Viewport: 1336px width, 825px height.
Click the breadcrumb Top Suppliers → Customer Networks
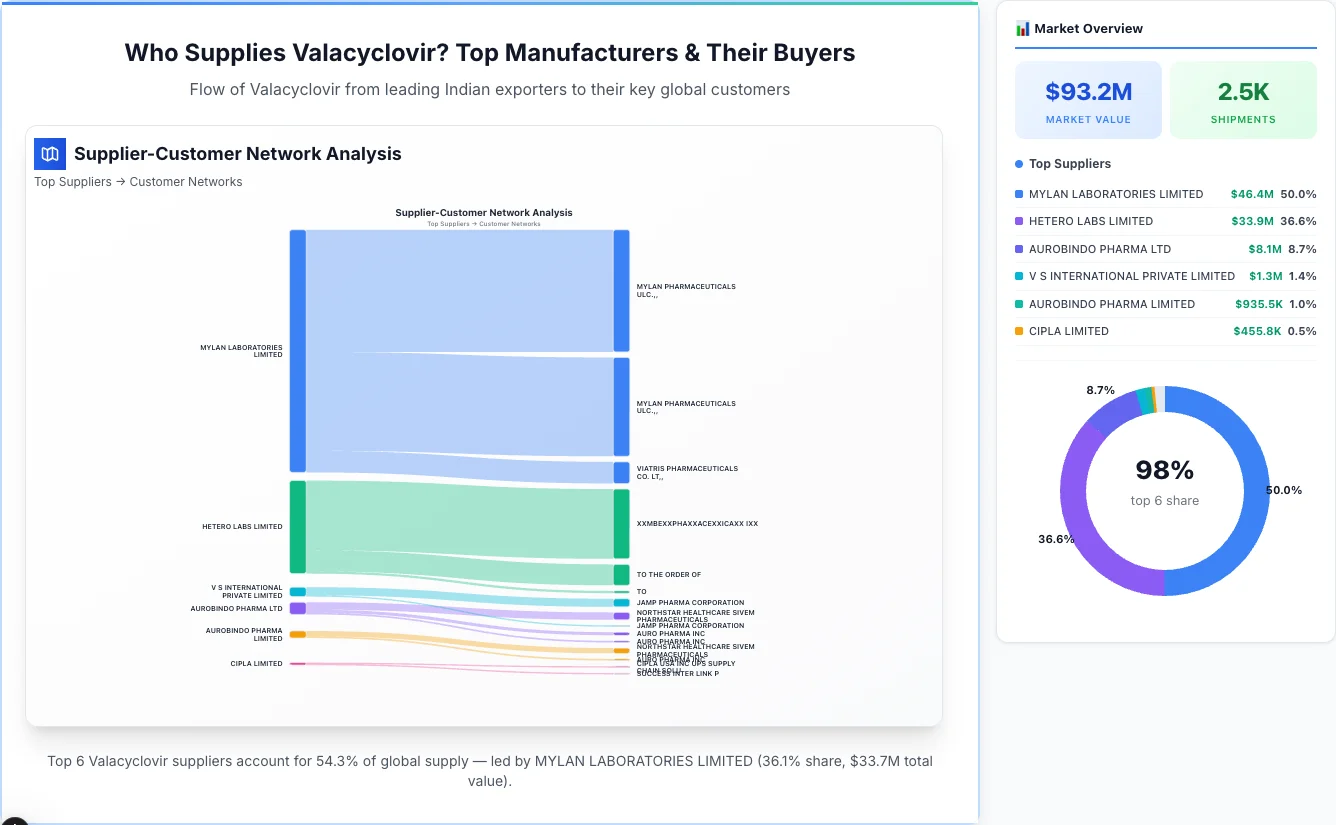tap(138, 181)
